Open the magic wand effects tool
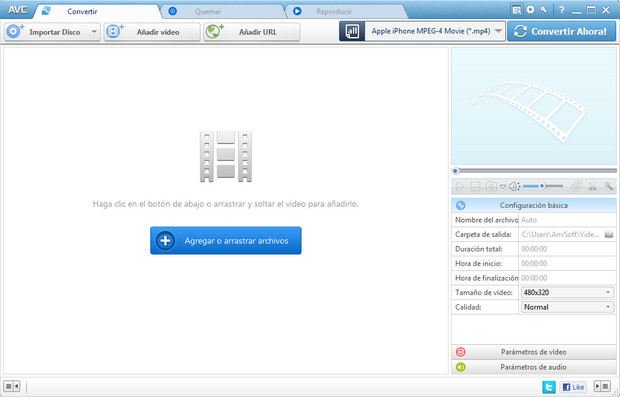 609,186
